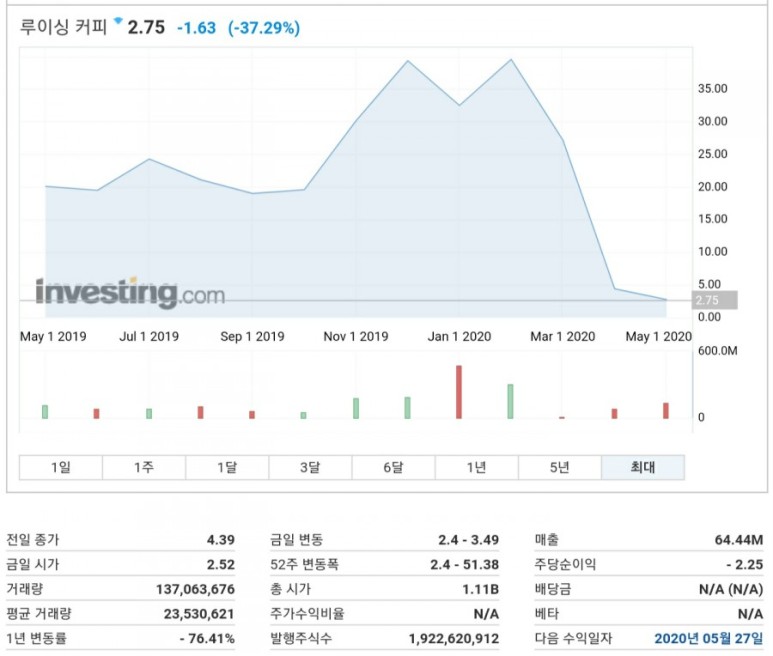This screenshot has height=656, width=773.
Task: Select the 1주 time range tab
Action: point(144,467)
